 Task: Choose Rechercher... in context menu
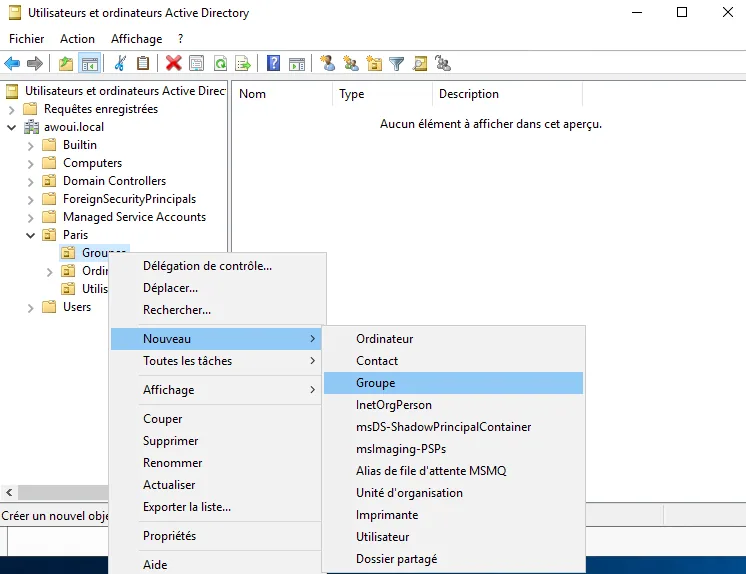217,310
